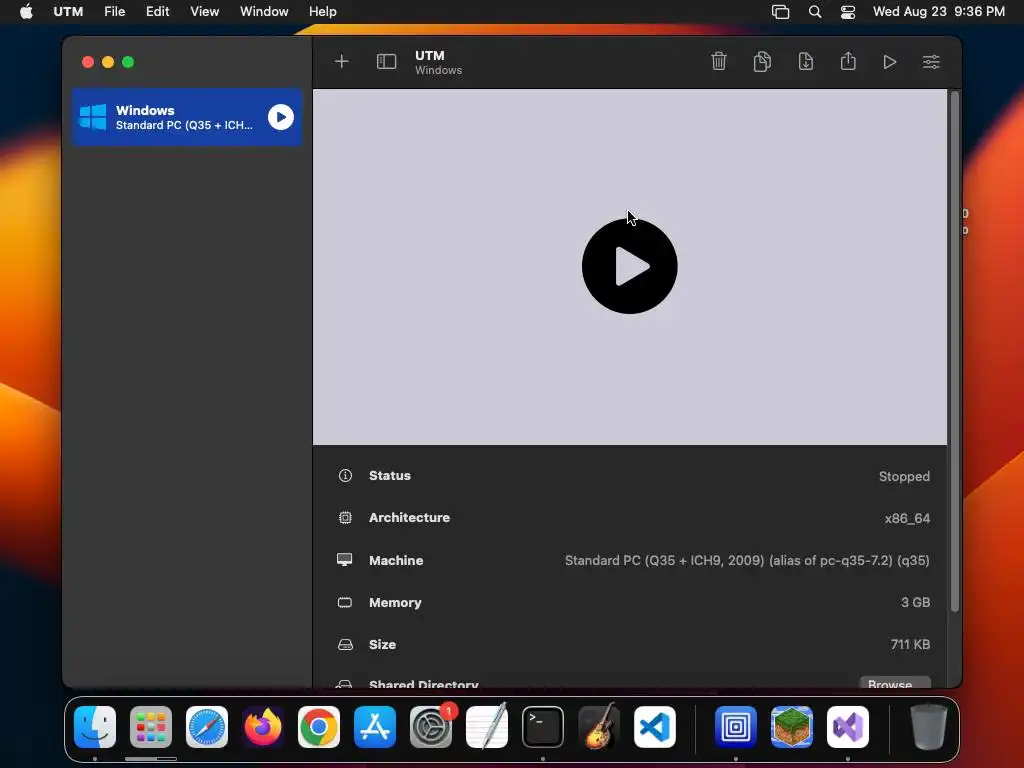
Task: Browse for a shared directory
Action: pyautogui.click(x=895, y=682)
